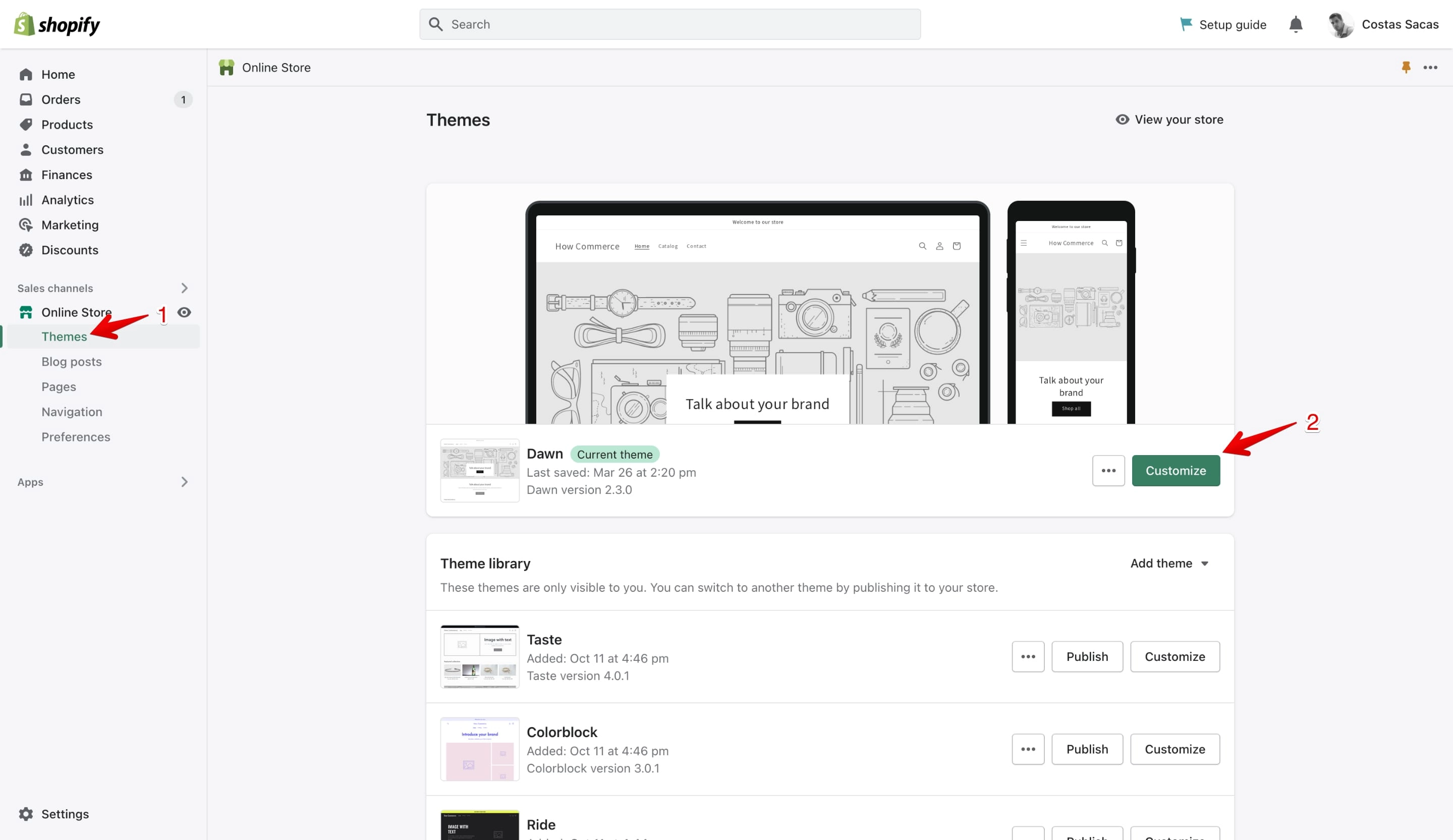Open Preferences under Online Store
This screenshot has width=1453, height=840.
[76, 436]
